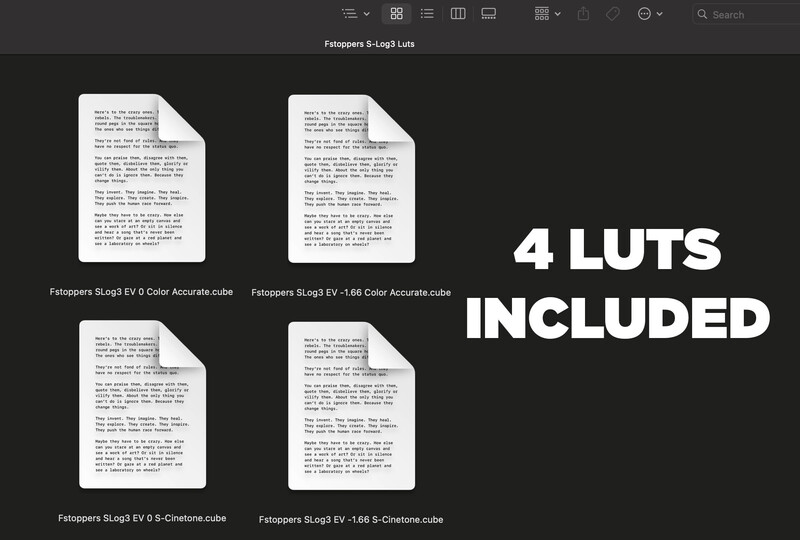The width and height of the screenshot is (800, 540).
Task: Click the Share toolbar icon
Action: (x=583, y=14)
